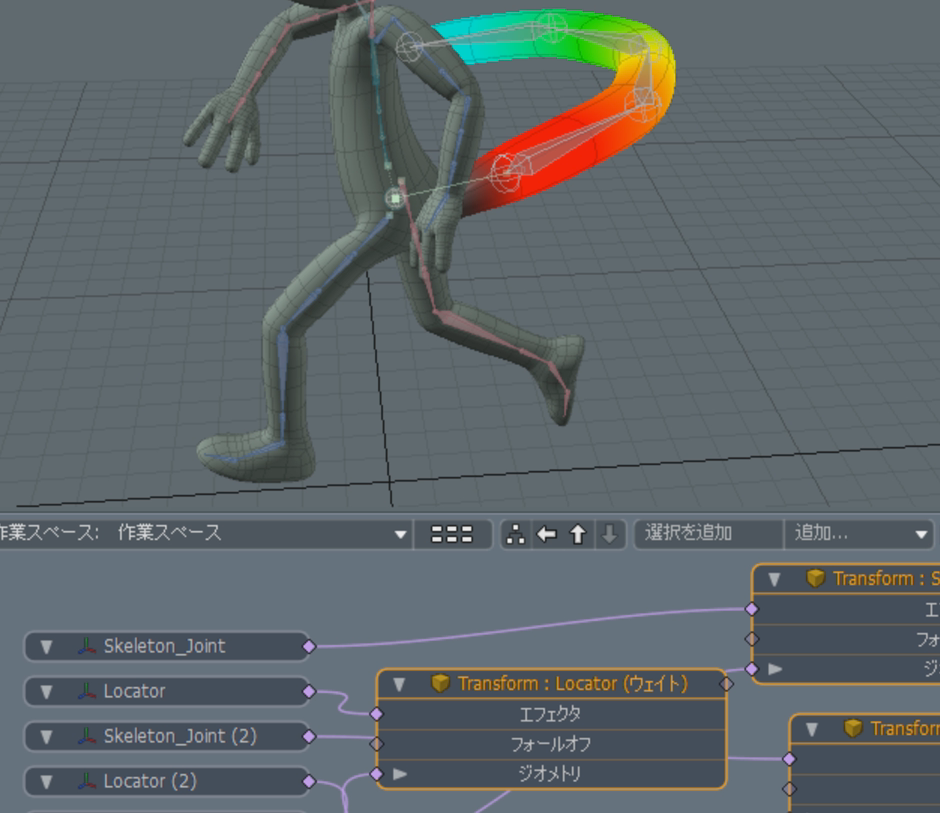Click the Locator (2) node's axis icon
Image resolution: width=940 pixels, height=813 pixels.
pyautogui.click(x=87, y=782)
